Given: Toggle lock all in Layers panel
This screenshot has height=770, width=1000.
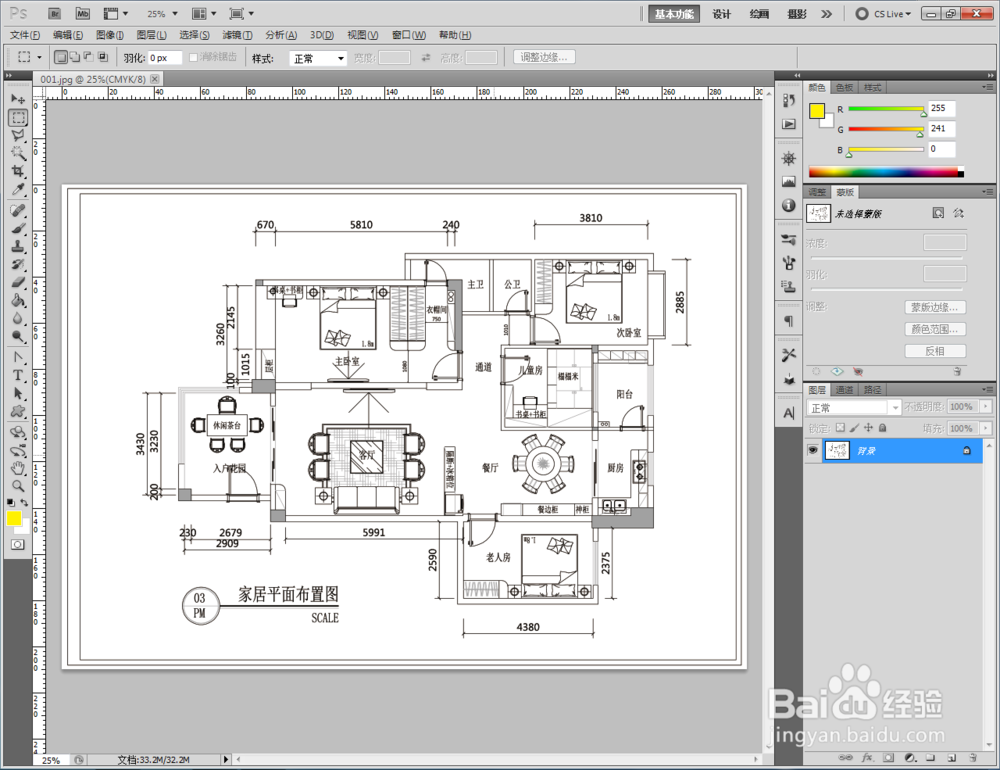Looking at the screenshot, I should click(x=883, y=428).
